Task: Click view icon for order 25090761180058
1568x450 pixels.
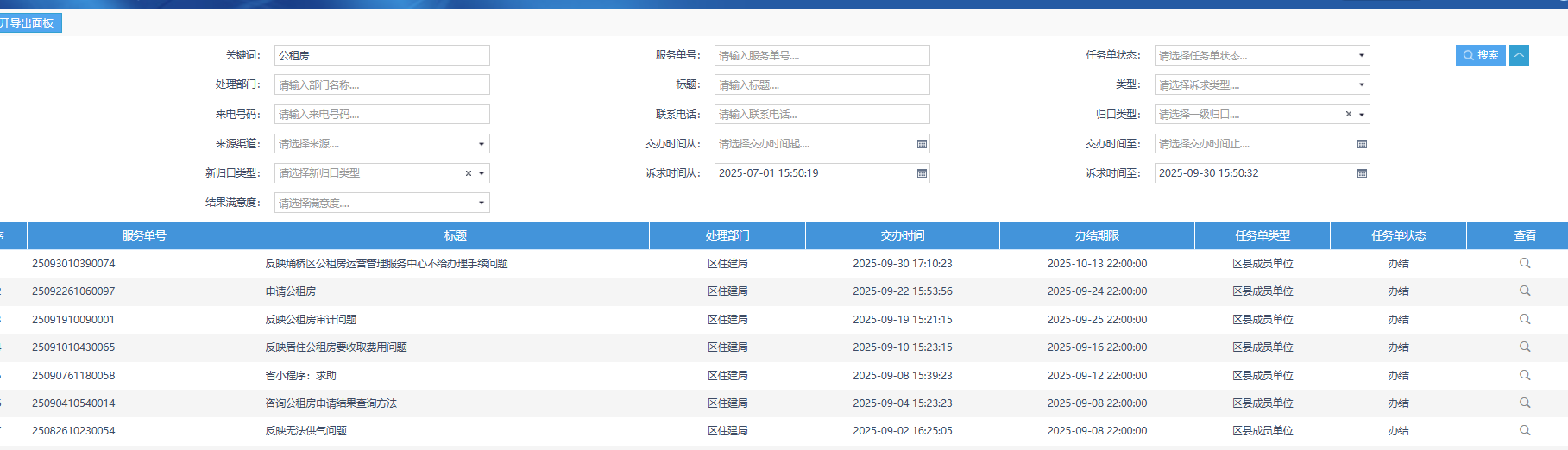Action: [x=1525, y=375]
